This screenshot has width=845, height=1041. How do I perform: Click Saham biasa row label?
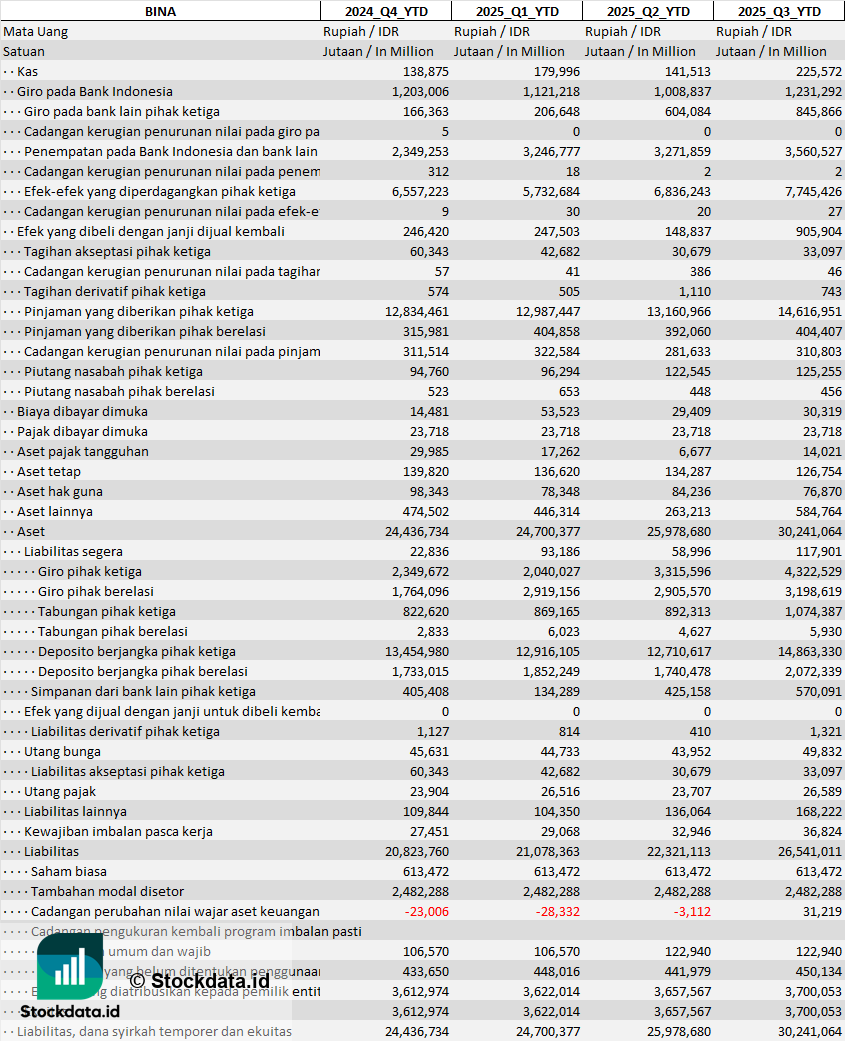coord(69,872)
